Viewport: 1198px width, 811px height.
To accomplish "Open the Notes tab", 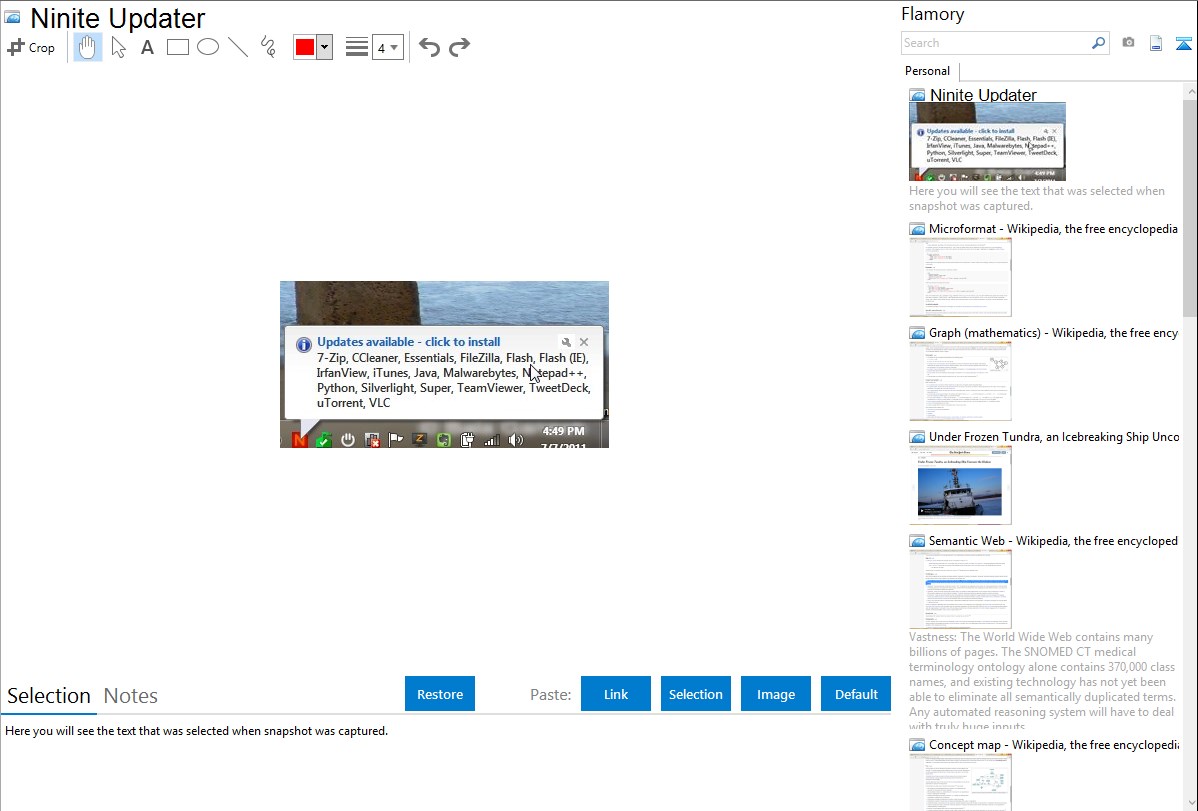I will 131,696.
